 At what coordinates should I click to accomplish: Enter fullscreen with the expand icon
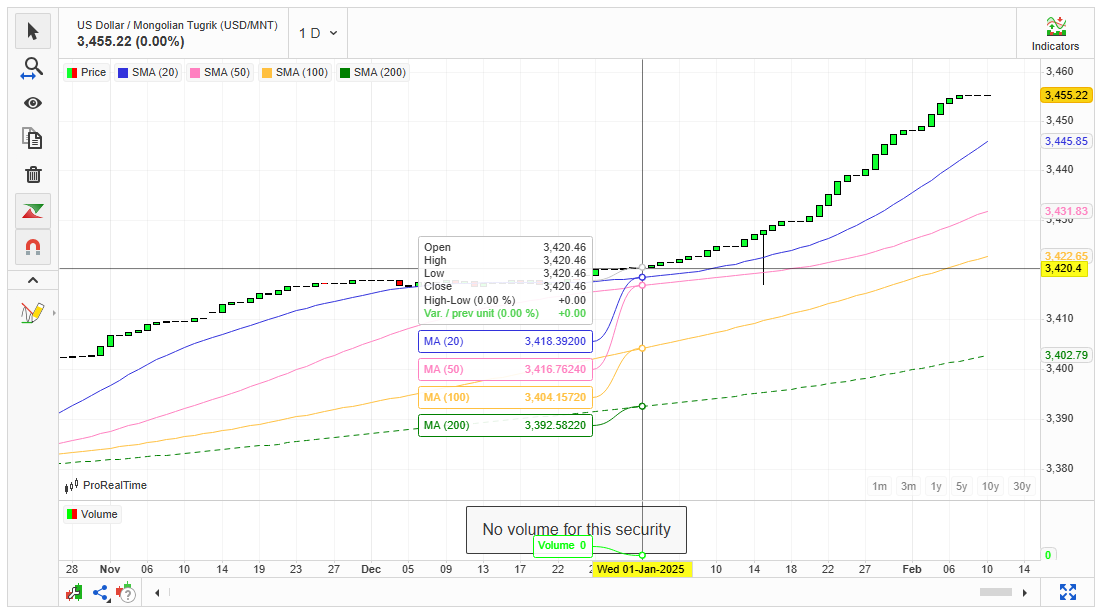[x=1067, y=592]
